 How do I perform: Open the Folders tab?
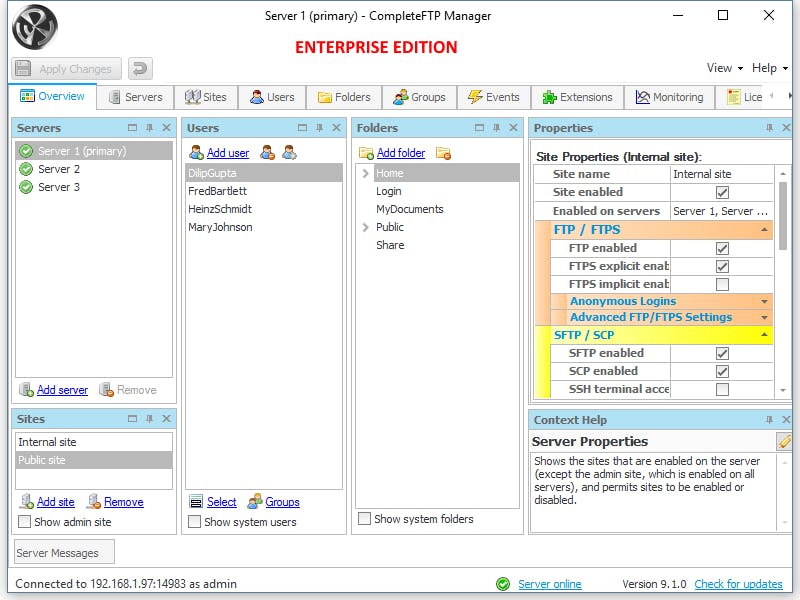(x=344, y=97)
